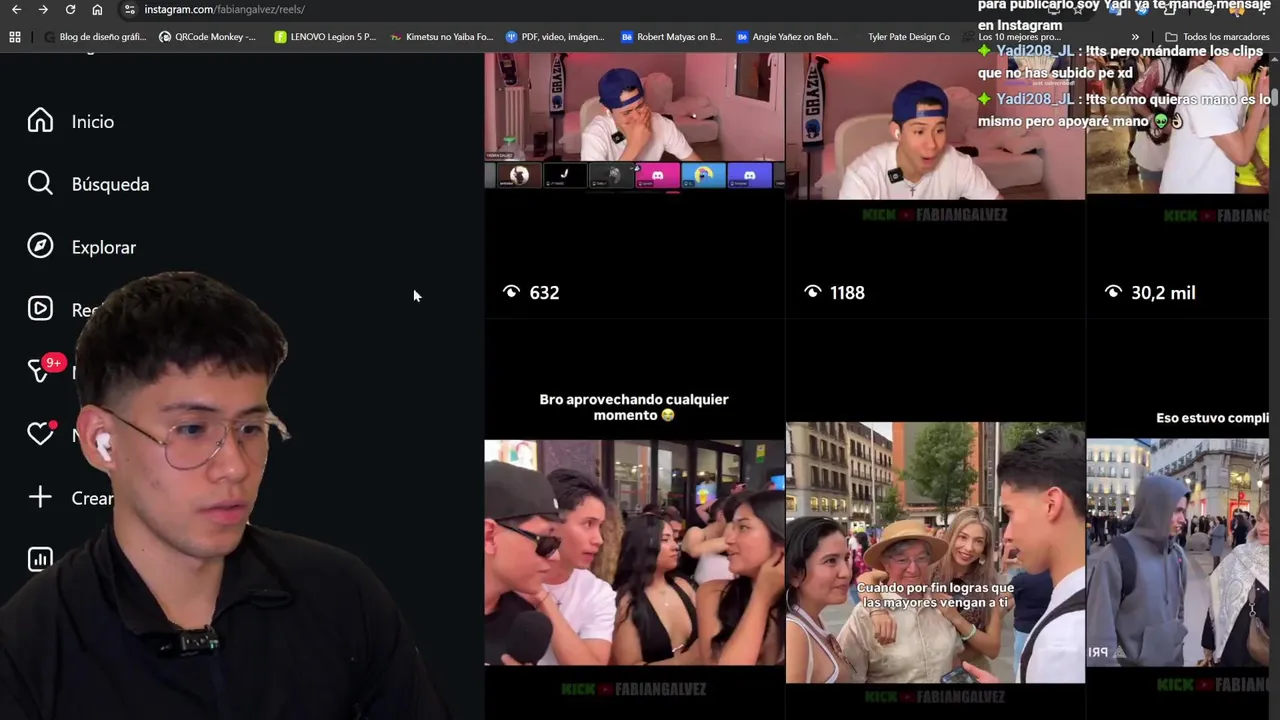Open the 'Kimetsu no Yaiba Fo...' bookmark
This screenshot has width=1280, height=720.
(x=441, y=37)
